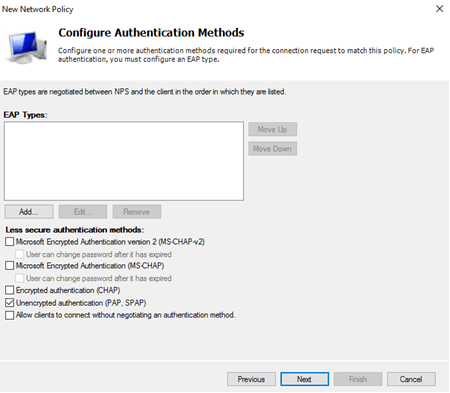
Task: Click the Remove EAP type button
Action: click(137, 212)
